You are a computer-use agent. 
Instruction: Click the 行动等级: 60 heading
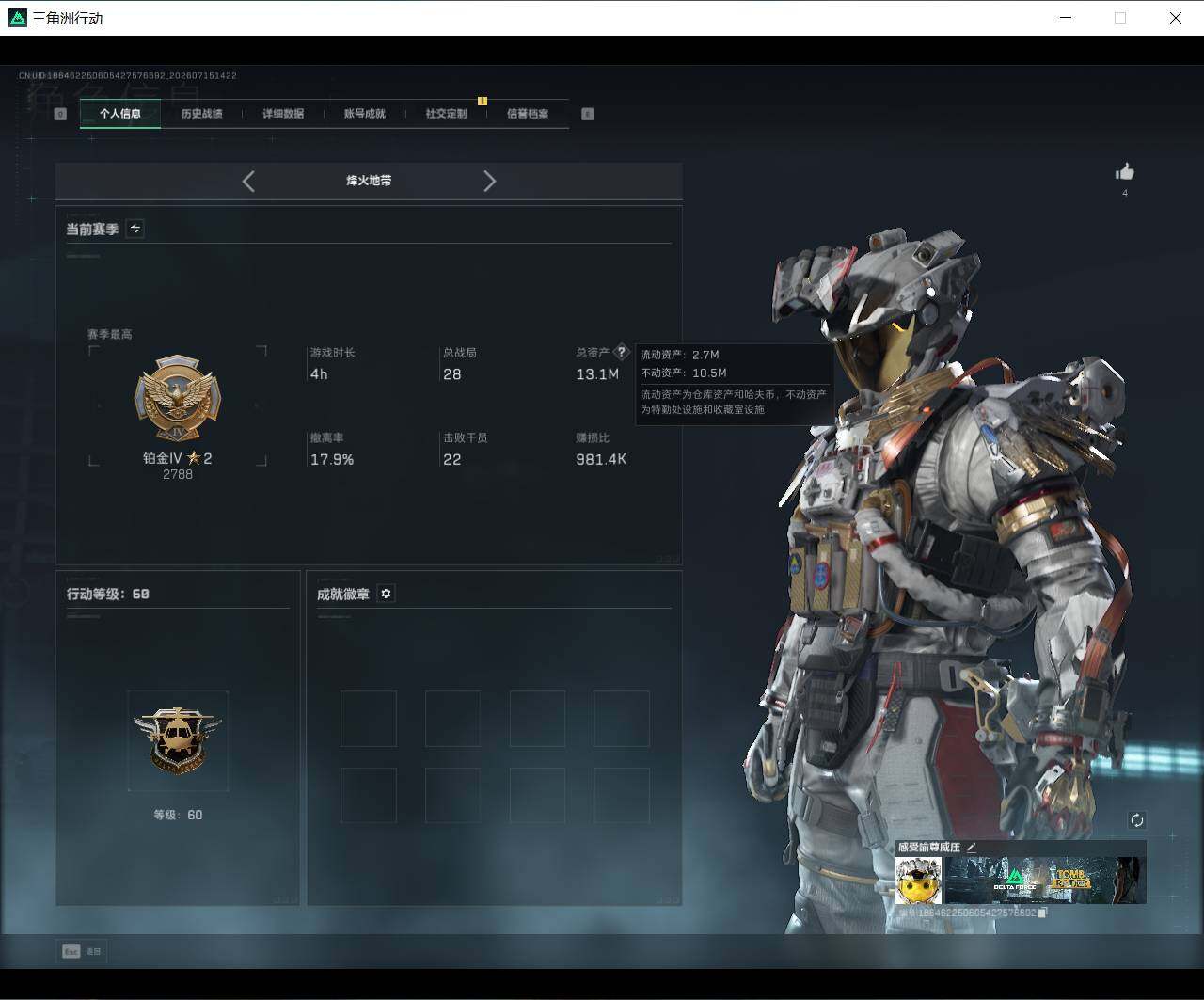click(108, 594)
